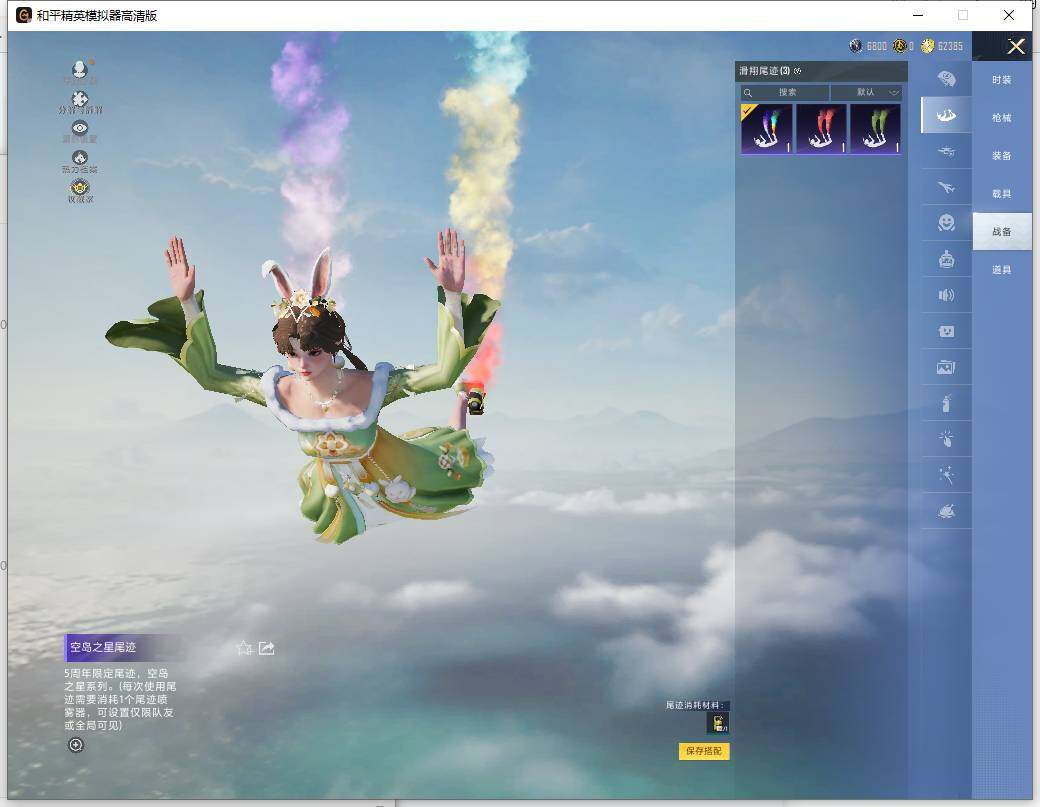Select the green trail thumbnail
This screenshot has height=807, width=1040.
876,129
